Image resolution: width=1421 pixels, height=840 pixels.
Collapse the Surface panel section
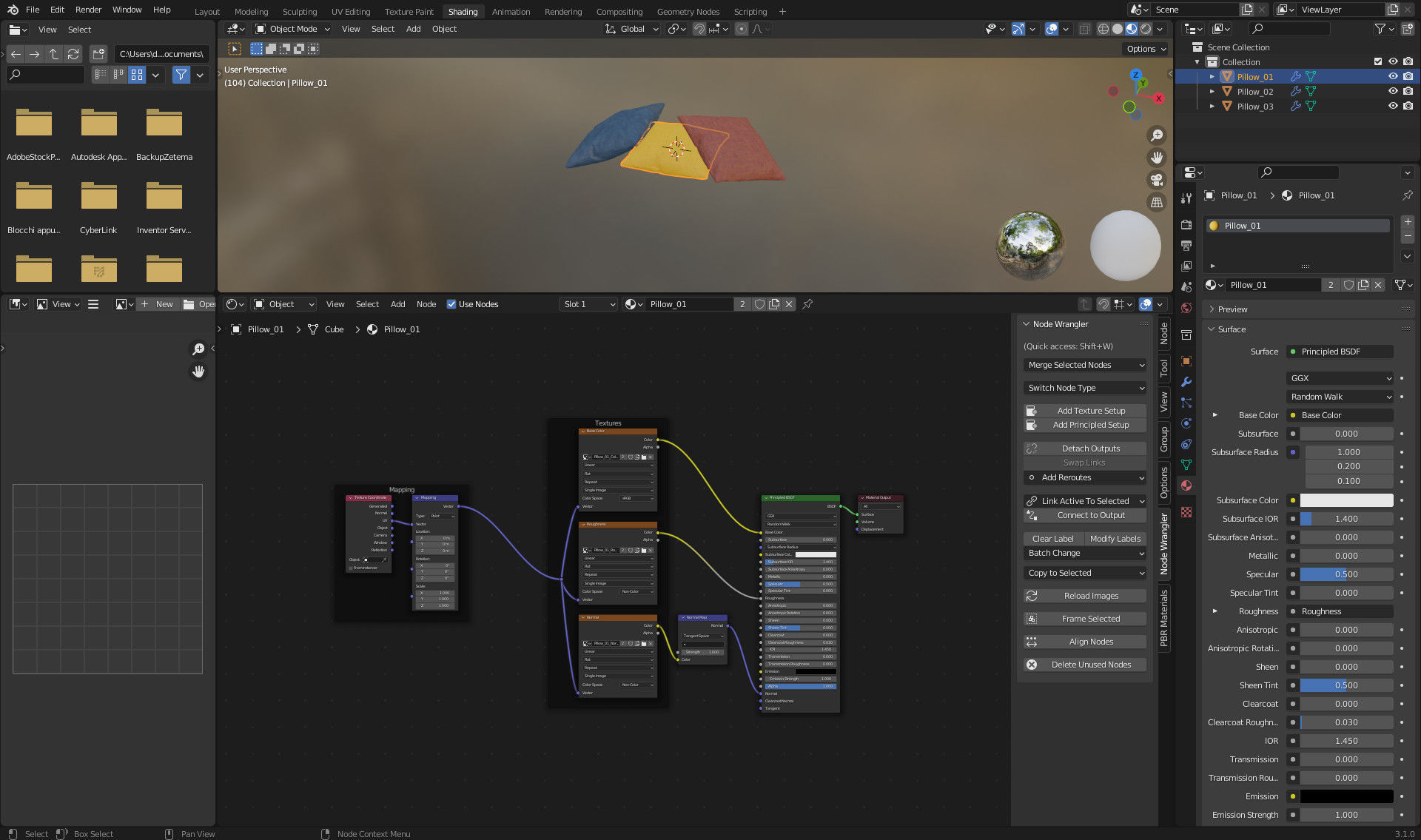tap(1232, 329)
